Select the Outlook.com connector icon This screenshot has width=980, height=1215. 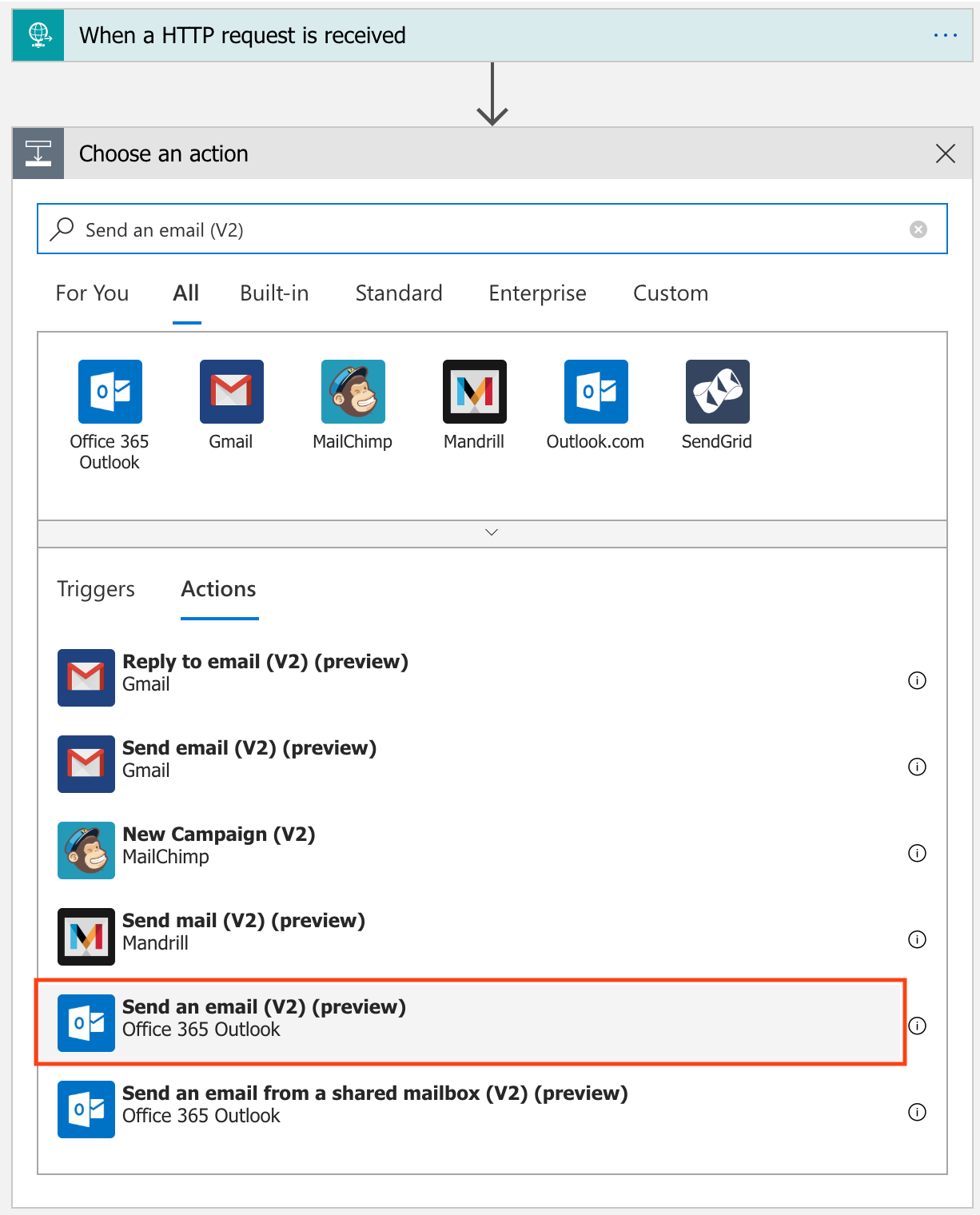[596, 392]
